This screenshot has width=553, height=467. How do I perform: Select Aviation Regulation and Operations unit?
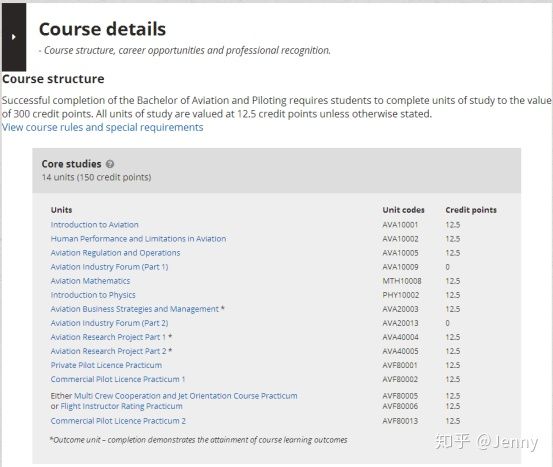tap(115, 253)
